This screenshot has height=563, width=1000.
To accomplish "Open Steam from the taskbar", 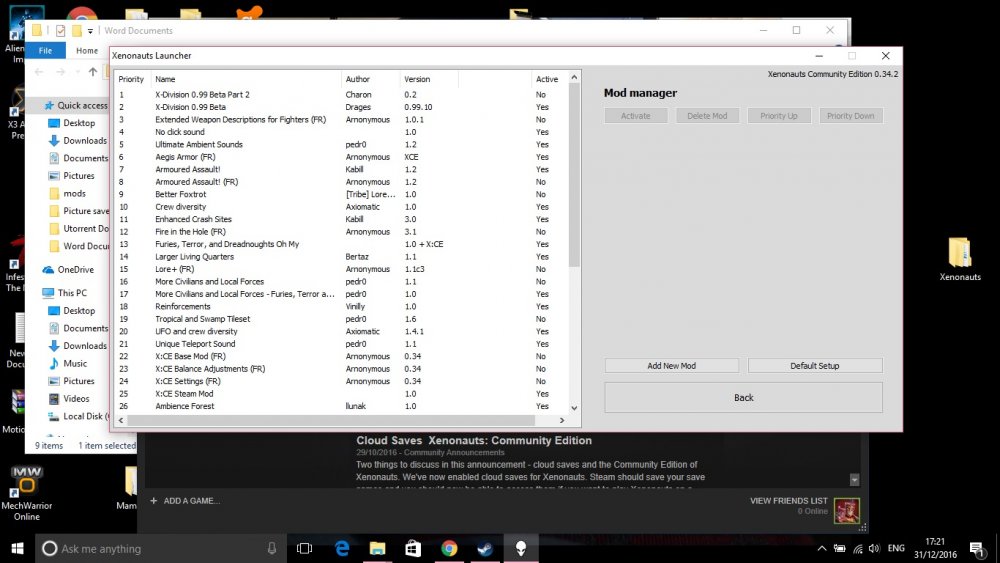I will coord(485,548).
